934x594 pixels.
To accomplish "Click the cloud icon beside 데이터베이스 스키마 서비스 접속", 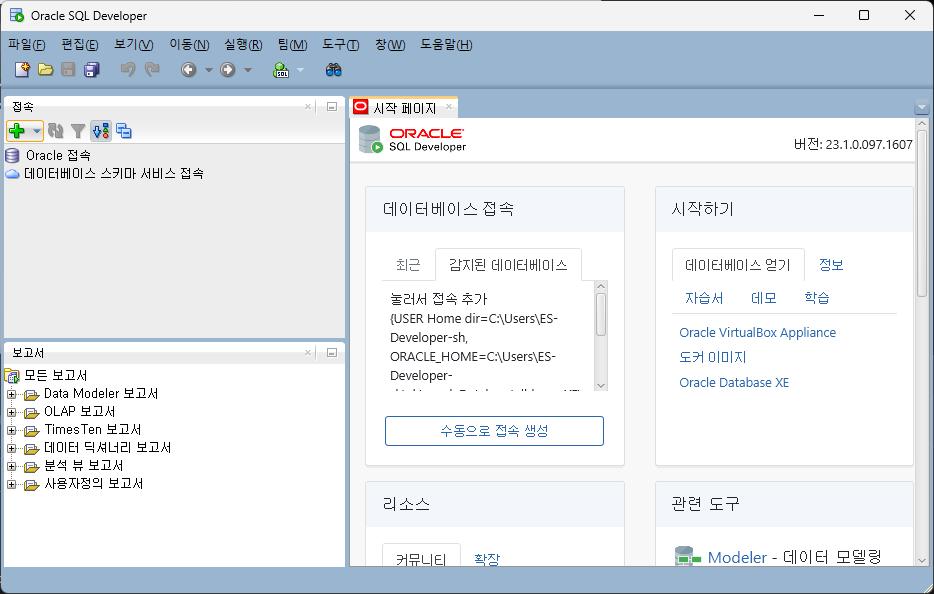I will pos(12,174).
